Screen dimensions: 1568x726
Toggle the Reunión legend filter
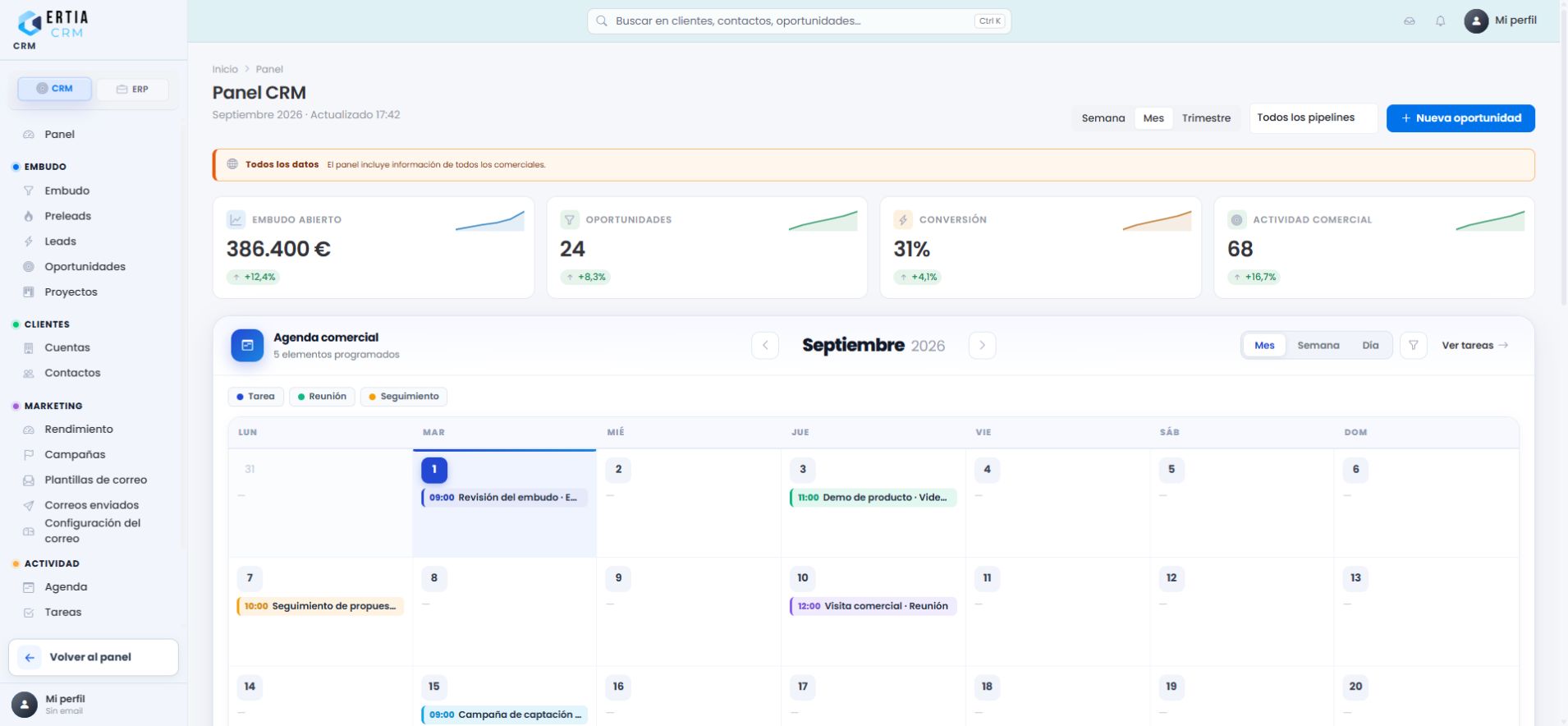[x=323, y=397]
